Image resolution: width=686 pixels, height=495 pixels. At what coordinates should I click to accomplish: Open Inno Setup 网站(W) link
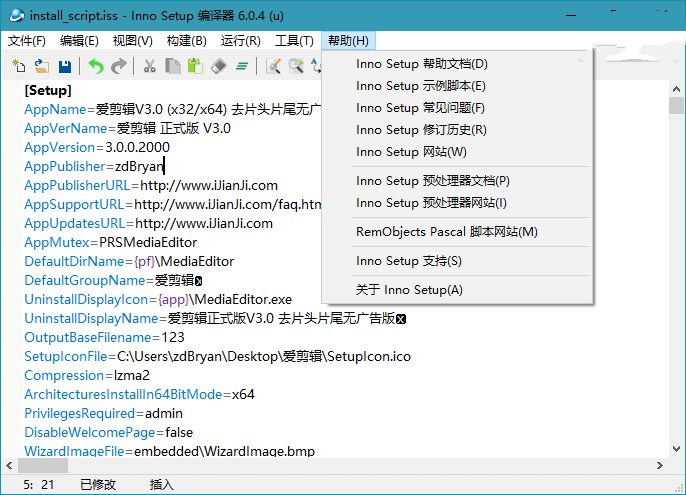[x=411, y=152]
